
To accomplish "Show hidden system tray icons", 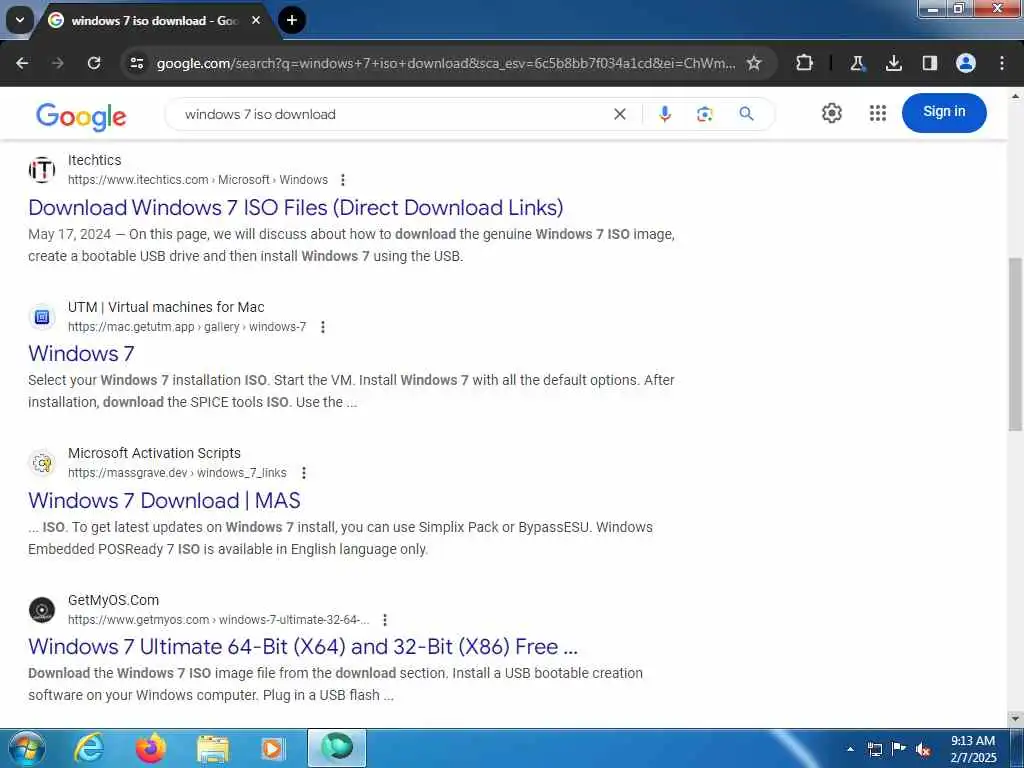I will click(850, 749).
